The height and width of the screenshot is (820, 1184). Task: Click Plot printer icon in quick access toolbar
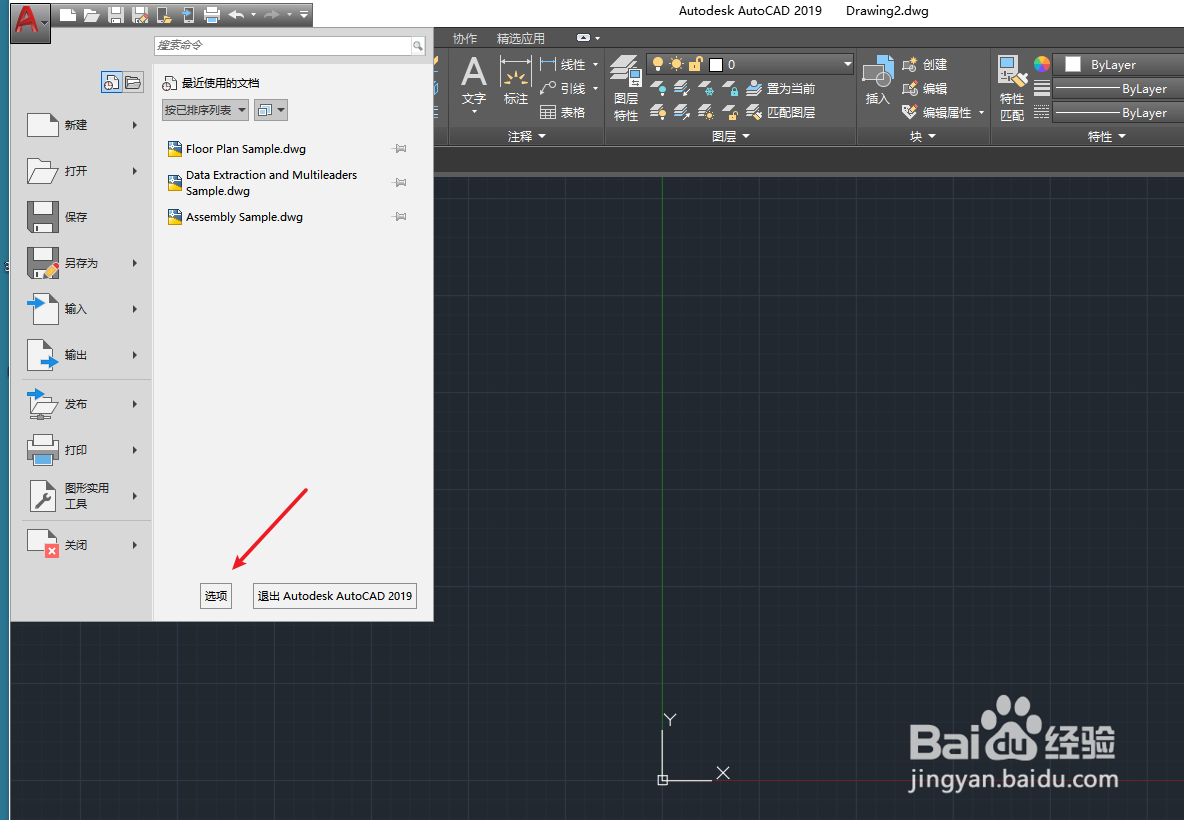pyautogui.click(x=212, y=14)
